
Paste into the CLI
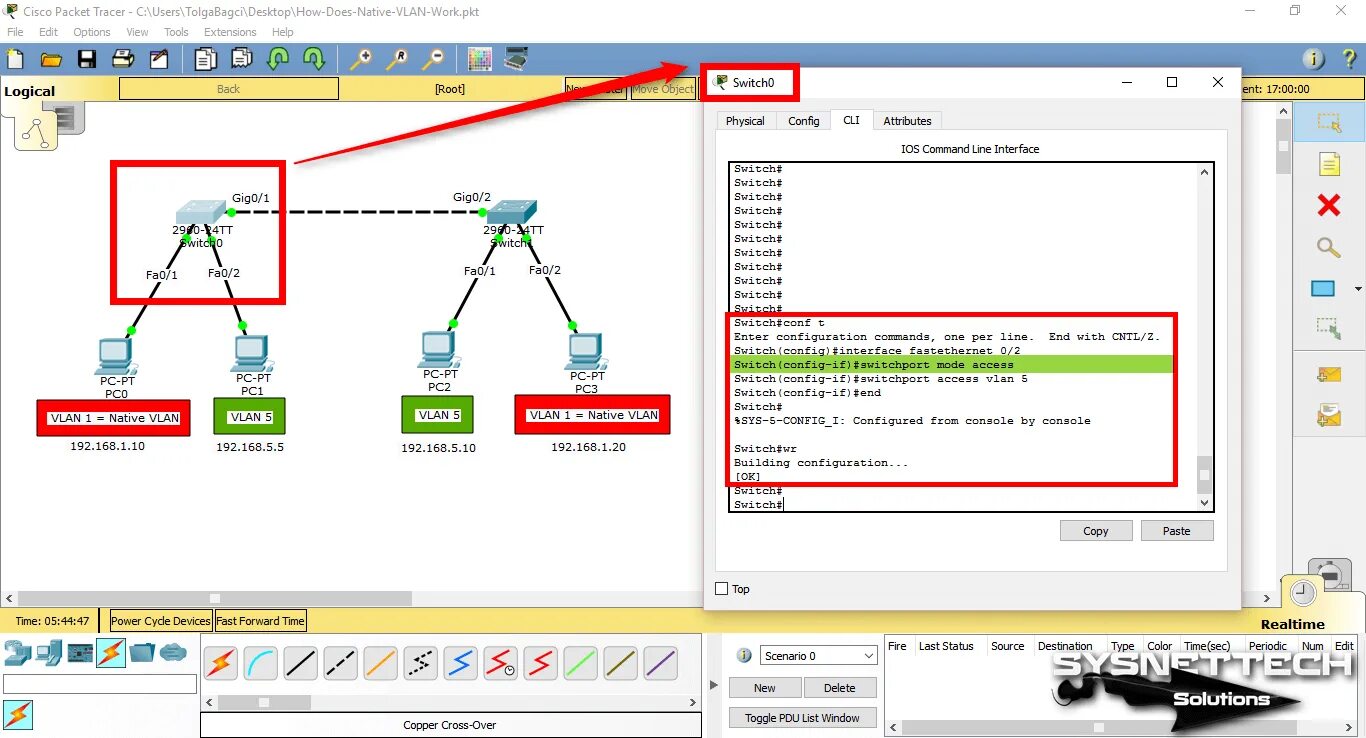(x=1177, y=531)
